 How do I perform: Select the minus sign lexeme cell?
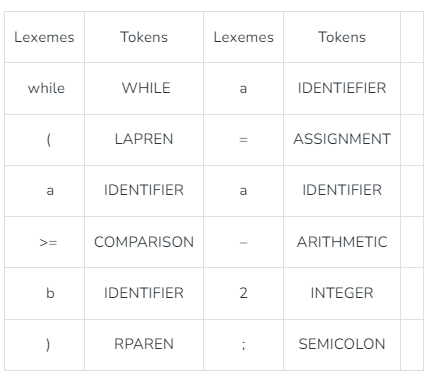point(244,242)
